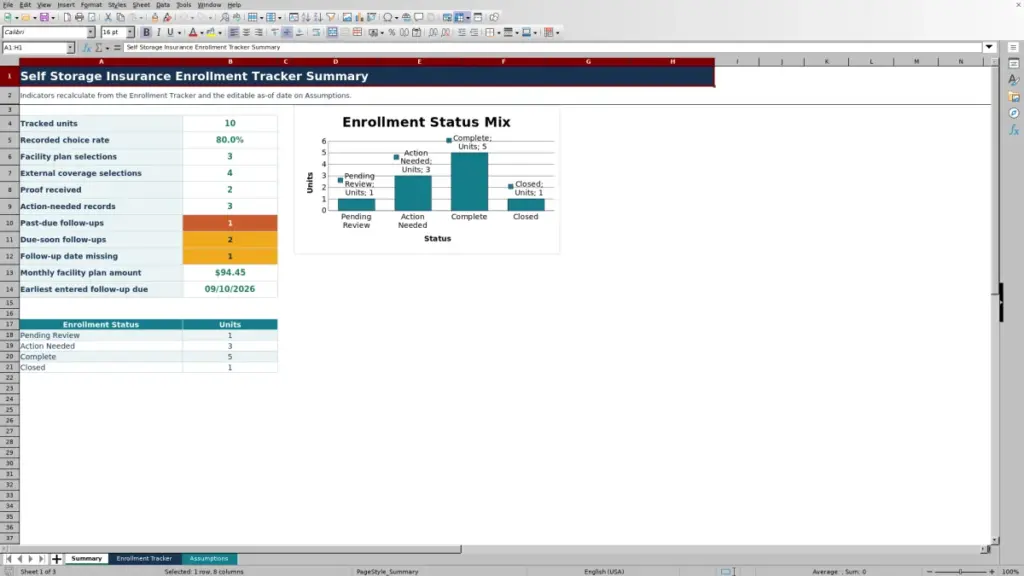Switch to Enrollment Tracker sheet tab
This screenshot has height=576, width=1024.
(144, 559)
